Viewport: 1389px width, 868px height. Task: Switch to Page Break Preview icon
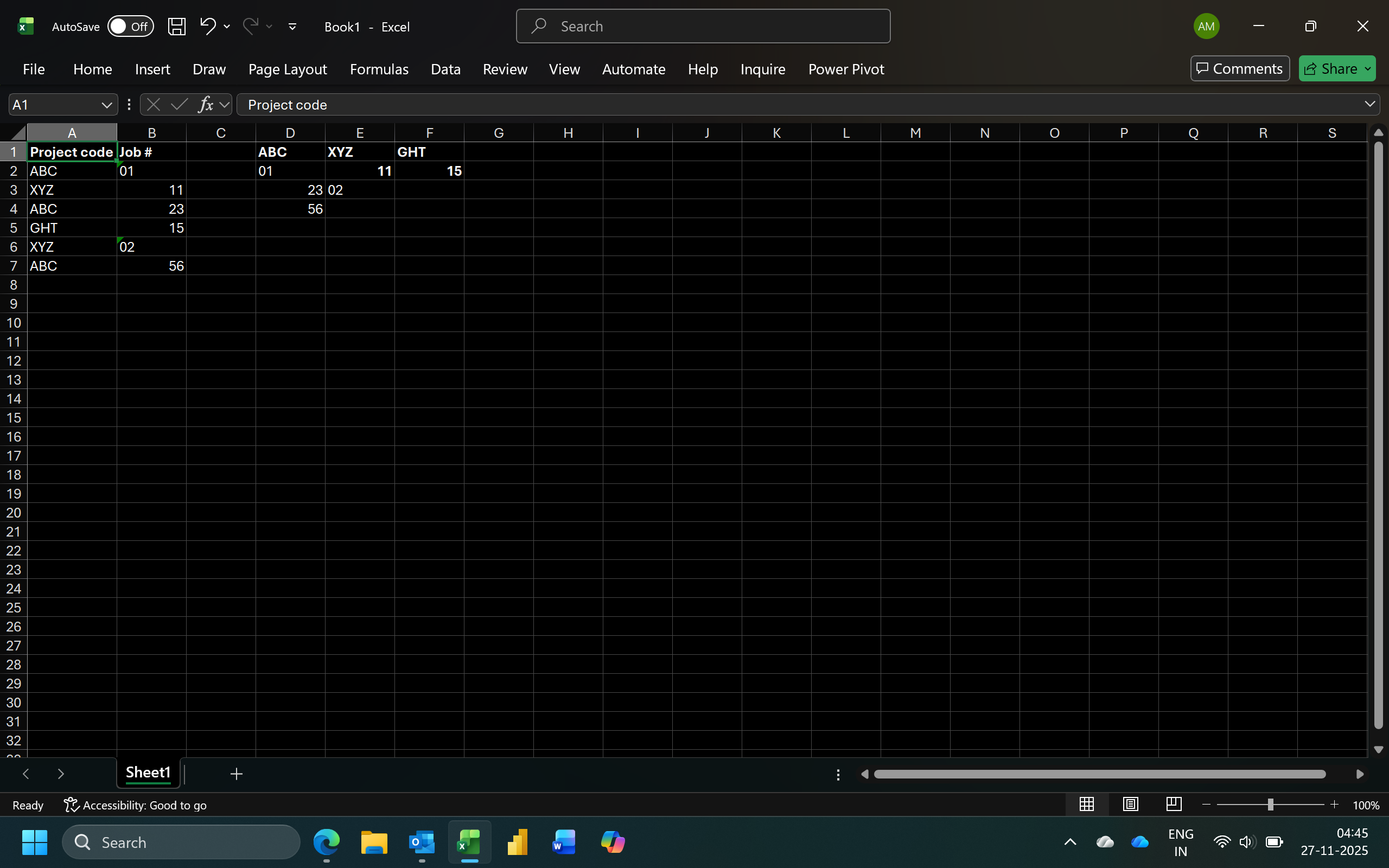click(x=1174, y=805)
